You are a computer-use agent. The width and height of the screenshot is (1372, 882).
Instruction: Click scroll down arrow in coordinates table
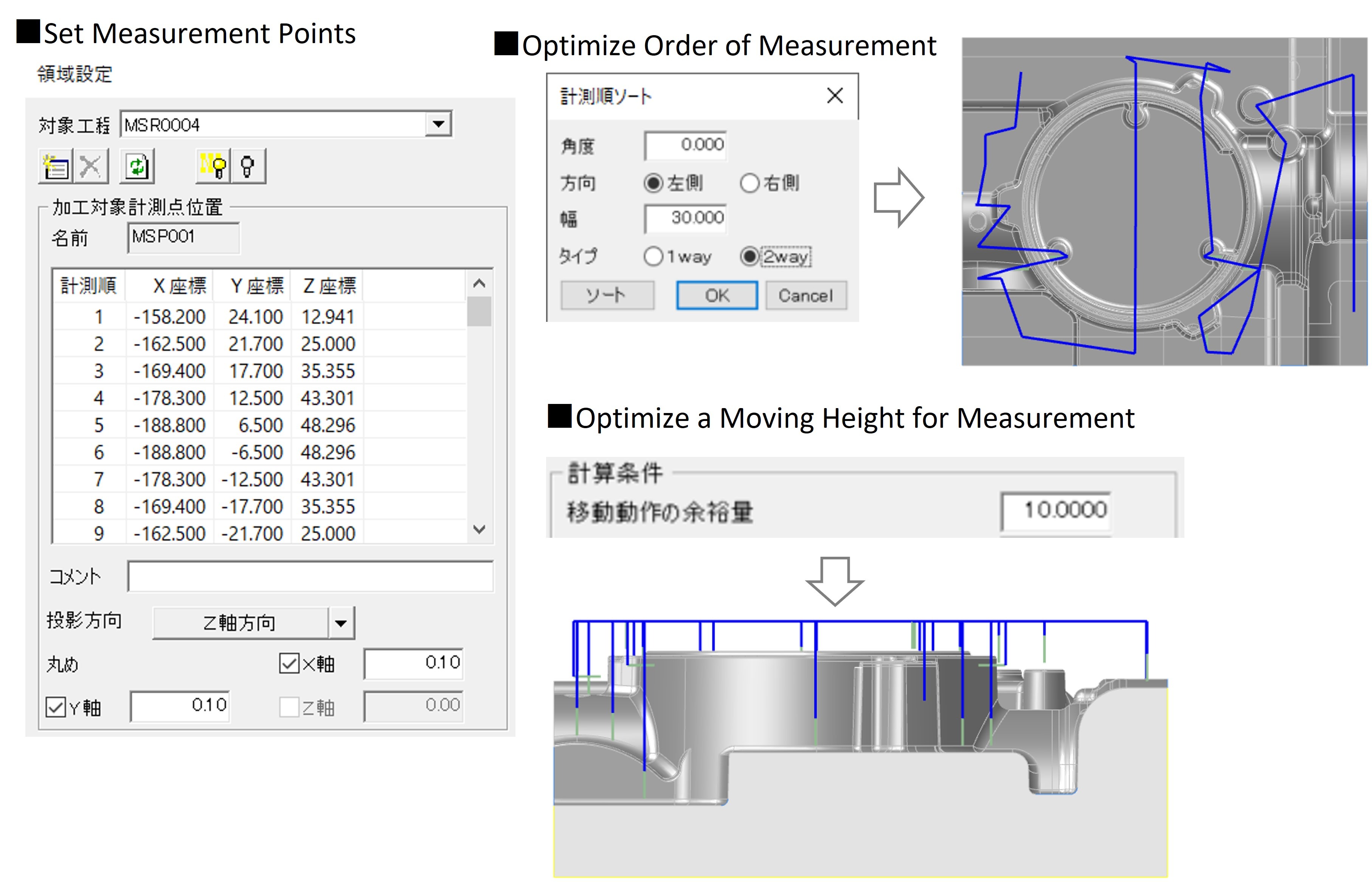tap(479, 529)
